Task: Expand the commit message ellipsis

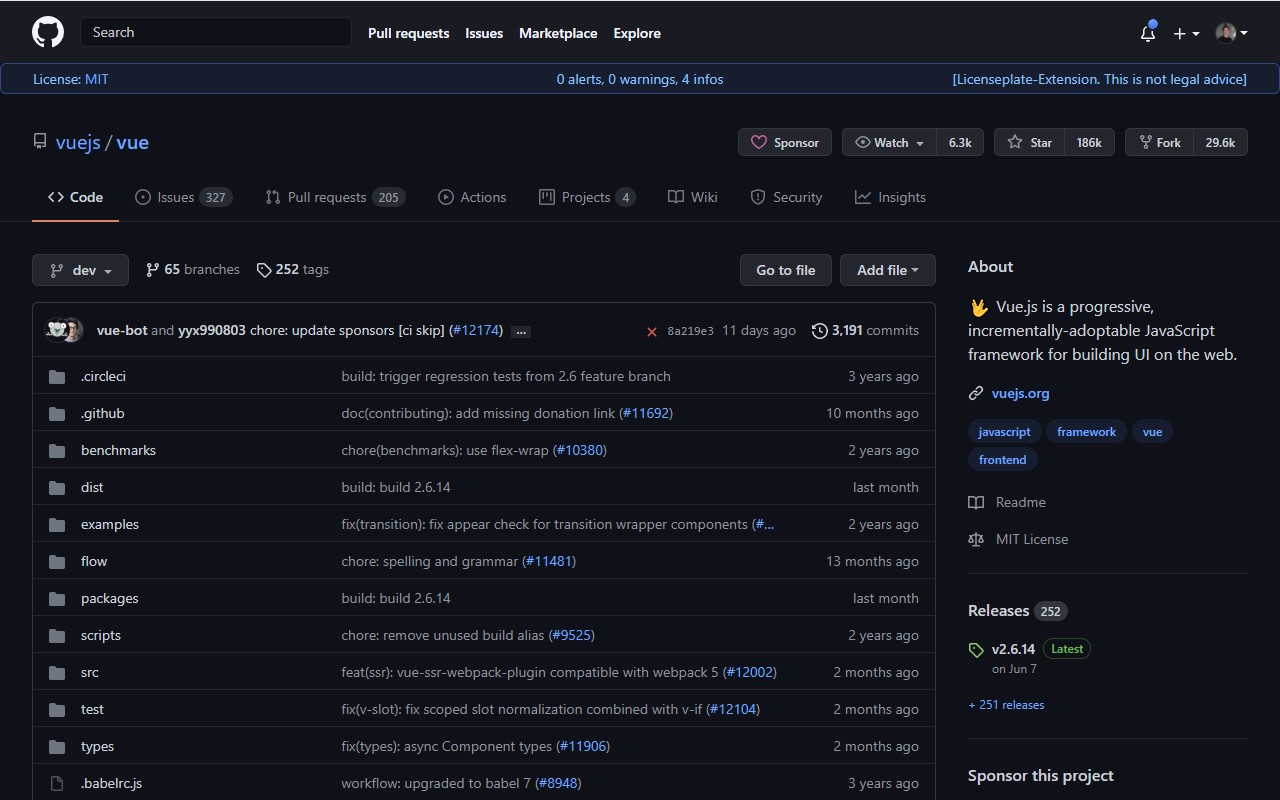Action: pos(521,331)
